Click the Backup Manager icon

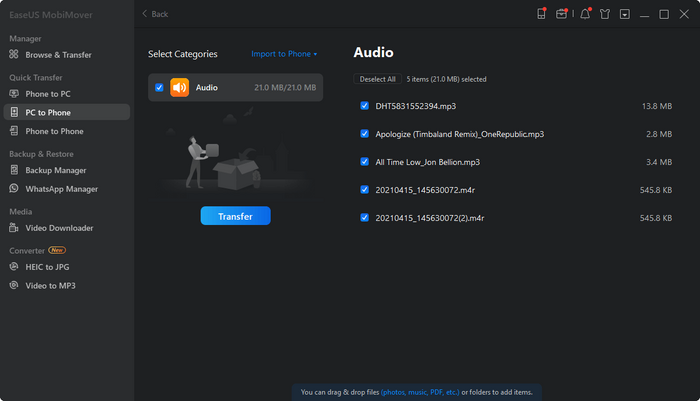point(14,170)
